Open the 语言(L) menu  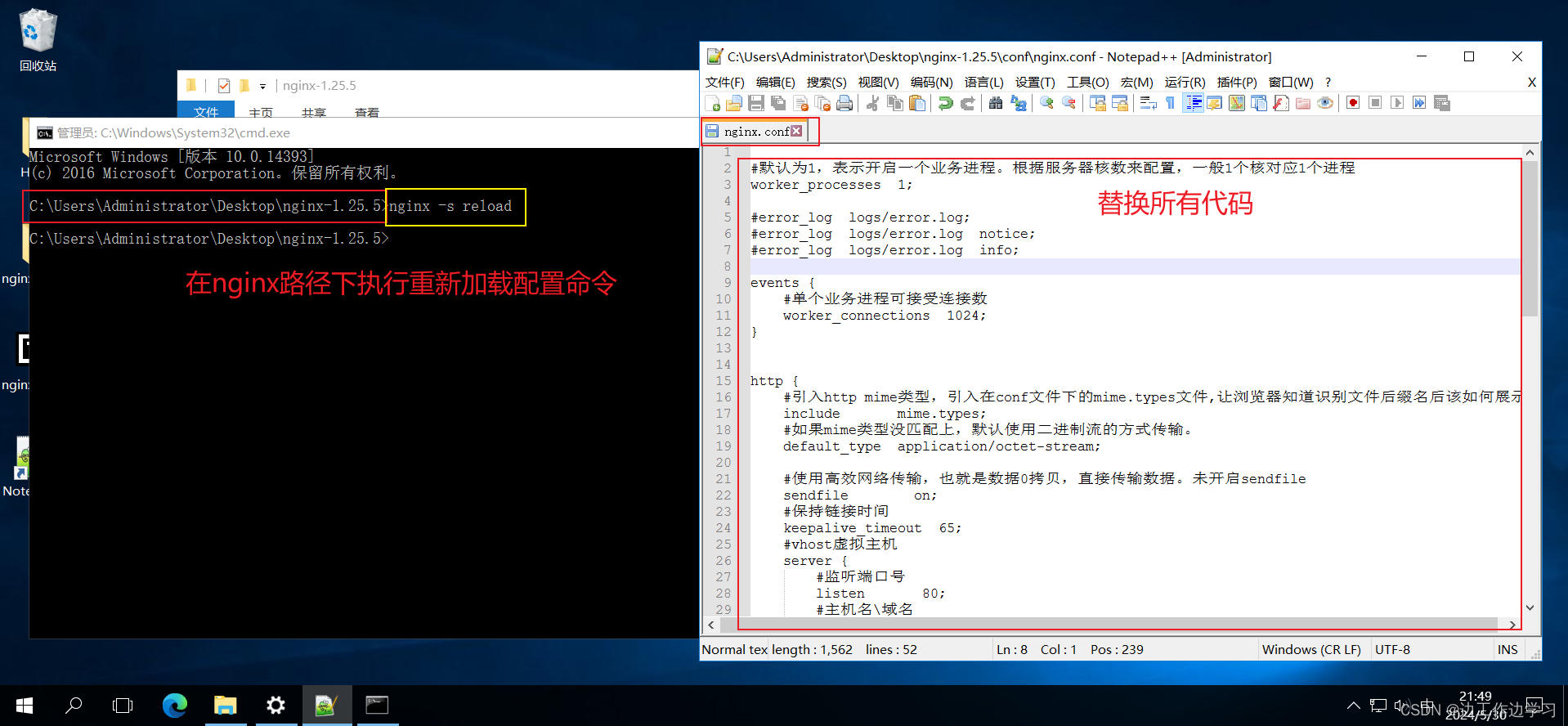(983, 83)
